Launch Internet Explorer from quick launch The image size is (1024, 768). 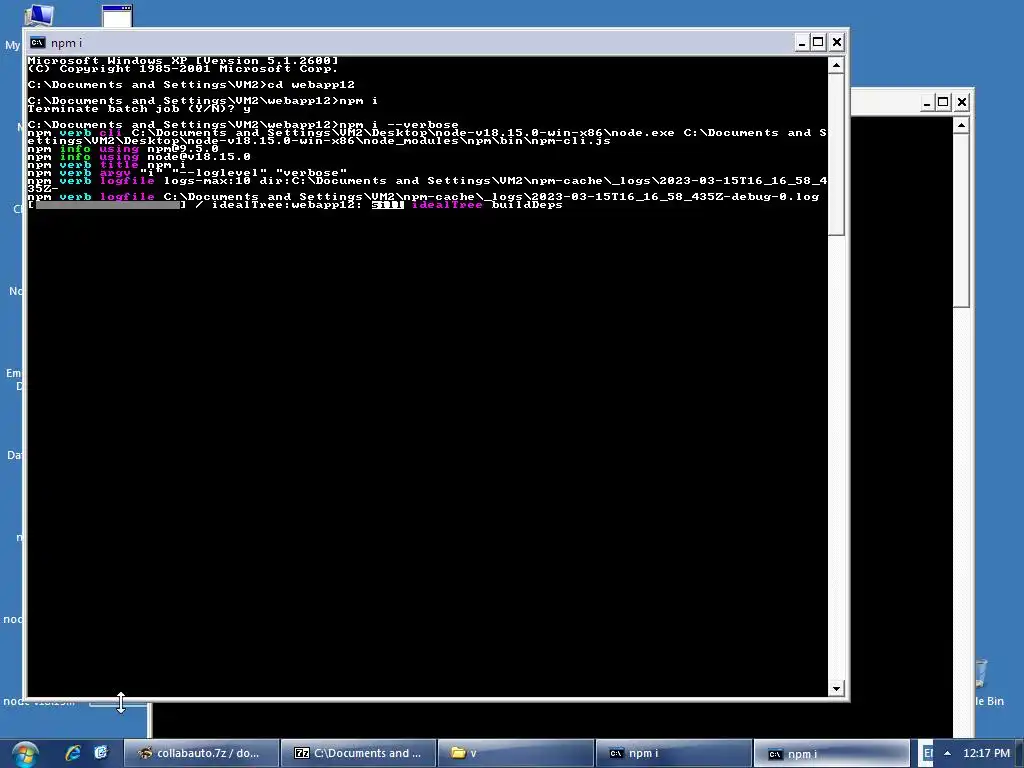click(x=73, y=753)
